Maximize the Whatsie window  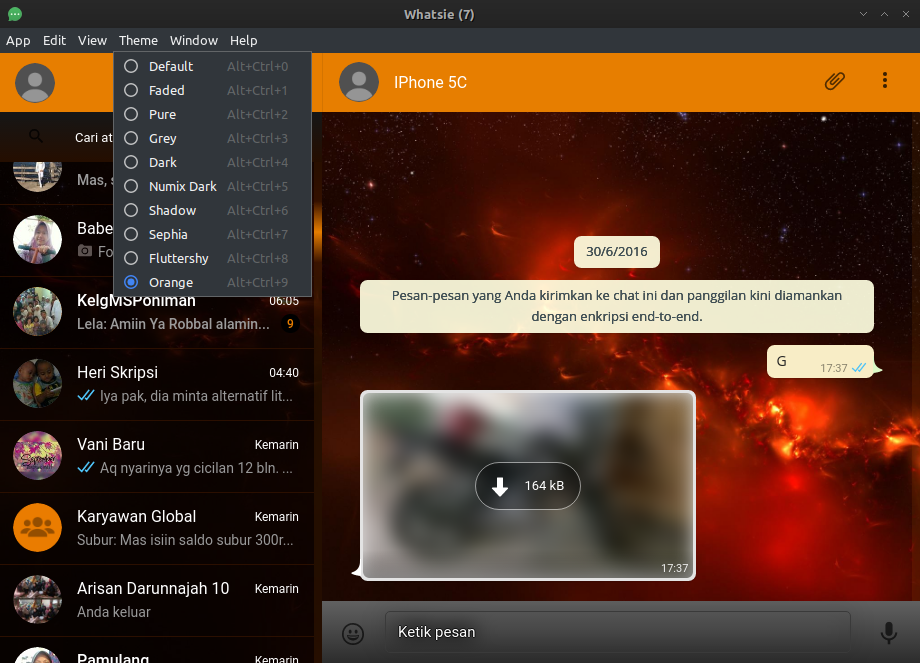[x=884, y=14]
